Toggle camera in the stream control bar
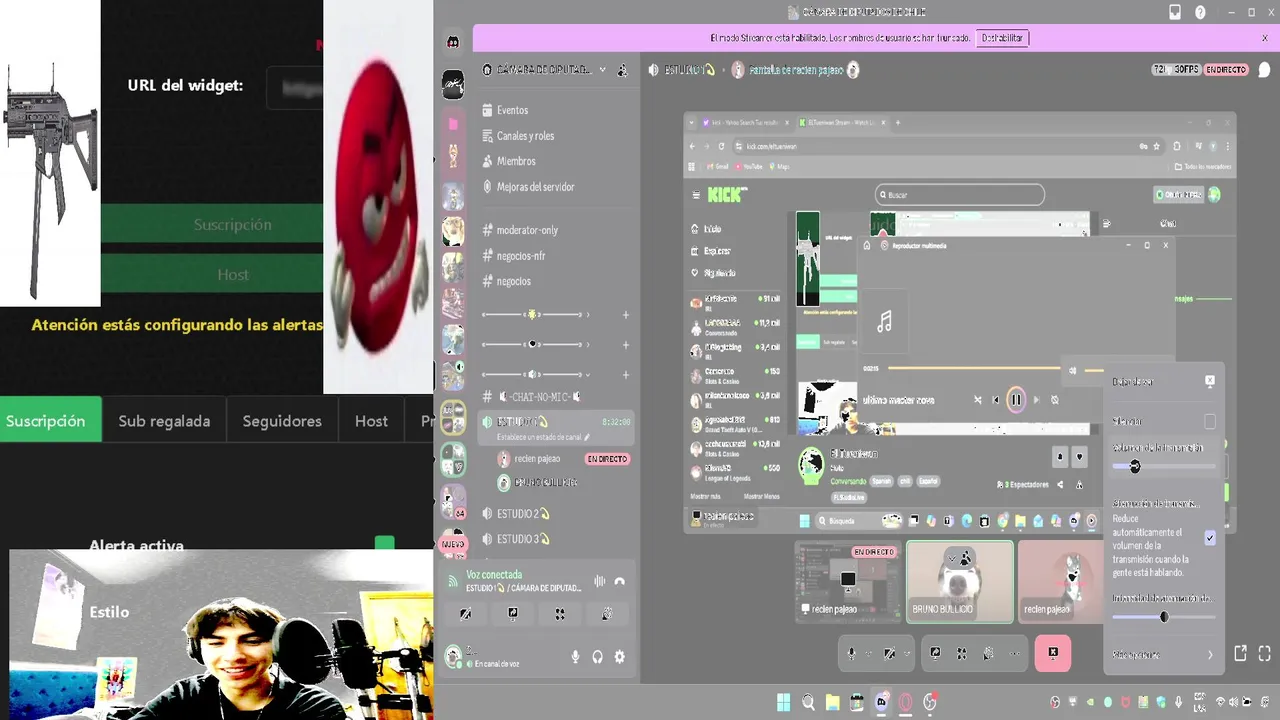Viewport: 1280px width, 720px height. 890,653
